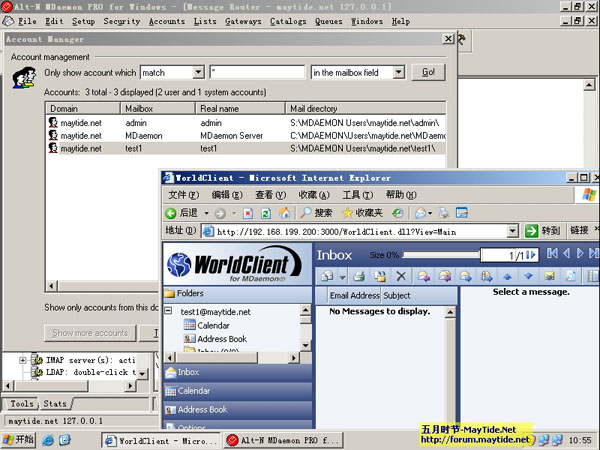Click the Mailbox column header
The height and width of the screenshot is (450, 600).
tap(139, 107)
